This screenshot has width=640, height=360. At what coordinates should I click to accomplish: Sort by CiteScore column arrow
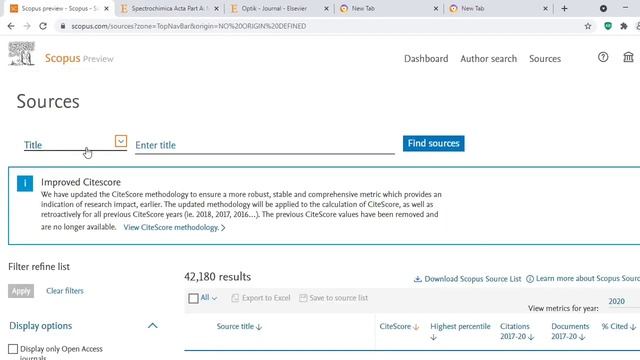(416, 327)
